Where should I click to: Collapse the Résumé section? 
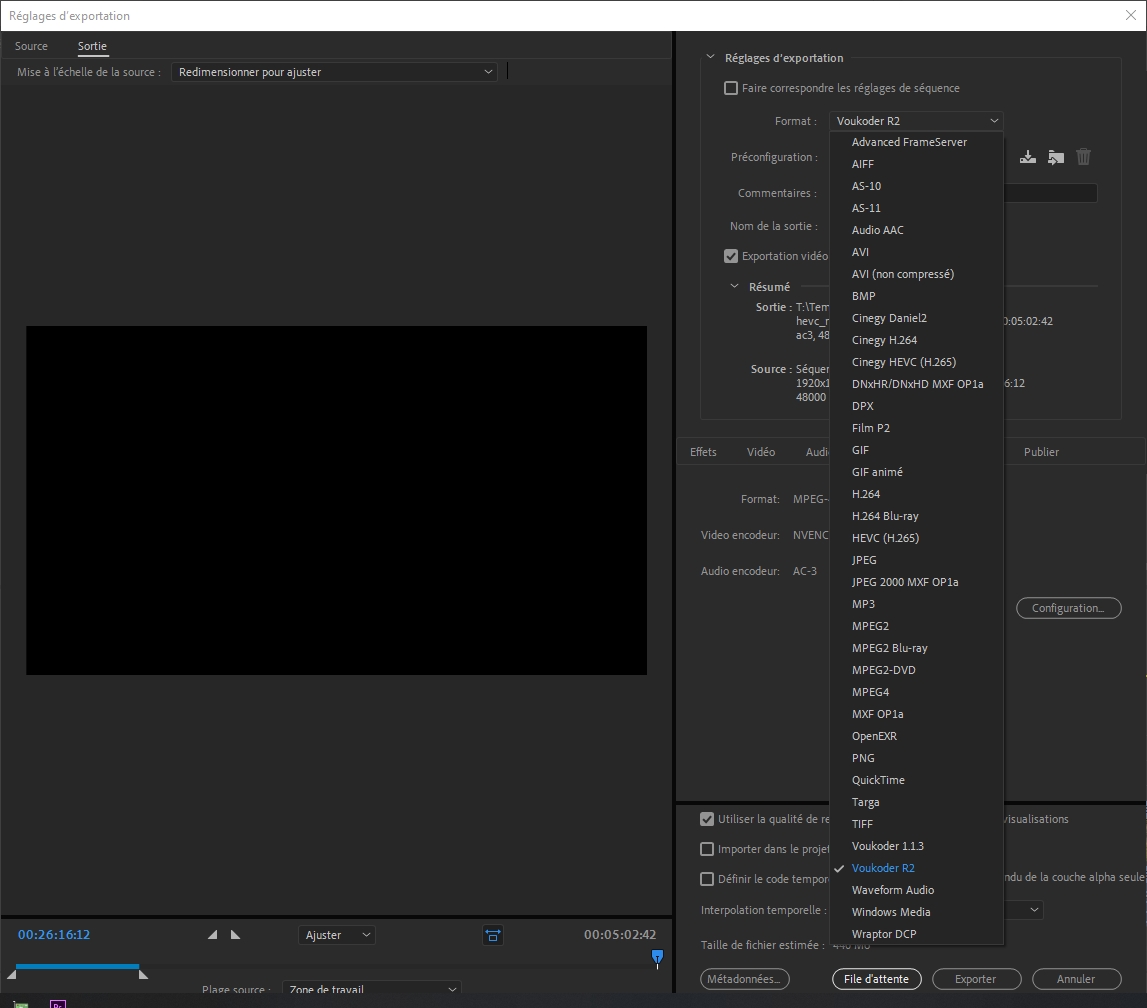tap(734, 286)
